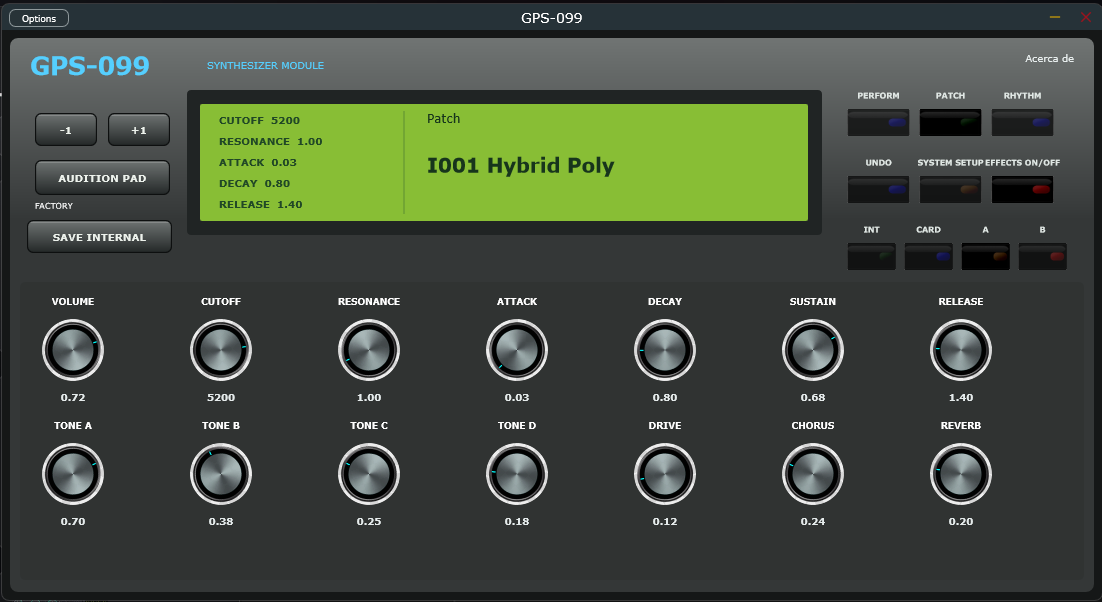1102x602 pixels.
Task: Click DECAY 0.80 readout in display
Action: point(254,184)
